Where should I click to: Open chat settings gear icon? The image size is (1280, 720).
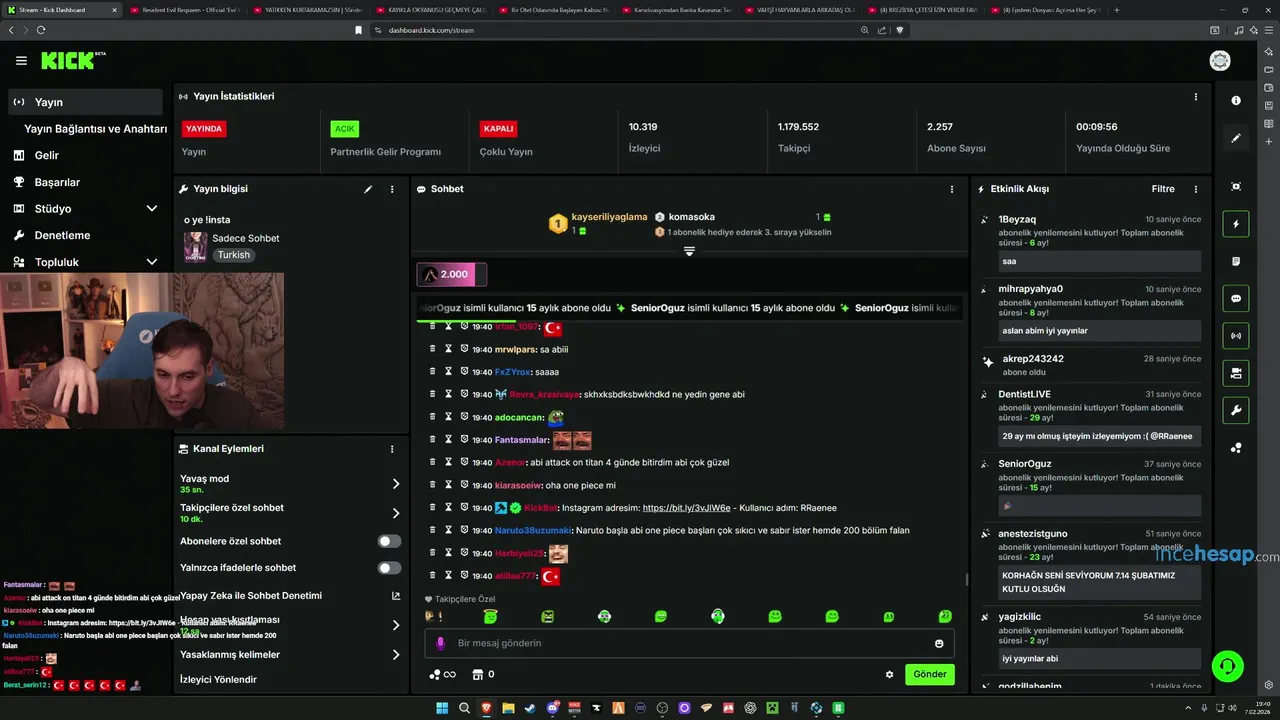[x=889, y=674]
